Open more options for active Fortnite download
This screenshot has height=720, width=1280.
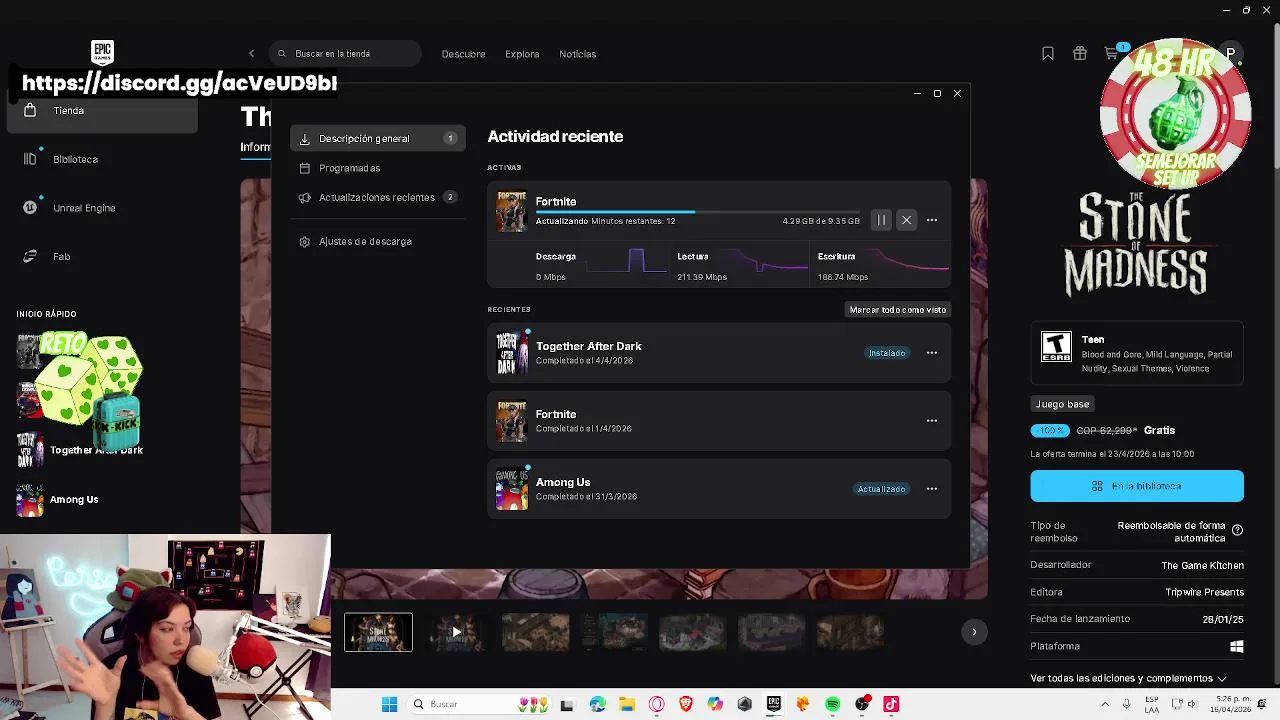pos(932,220)
